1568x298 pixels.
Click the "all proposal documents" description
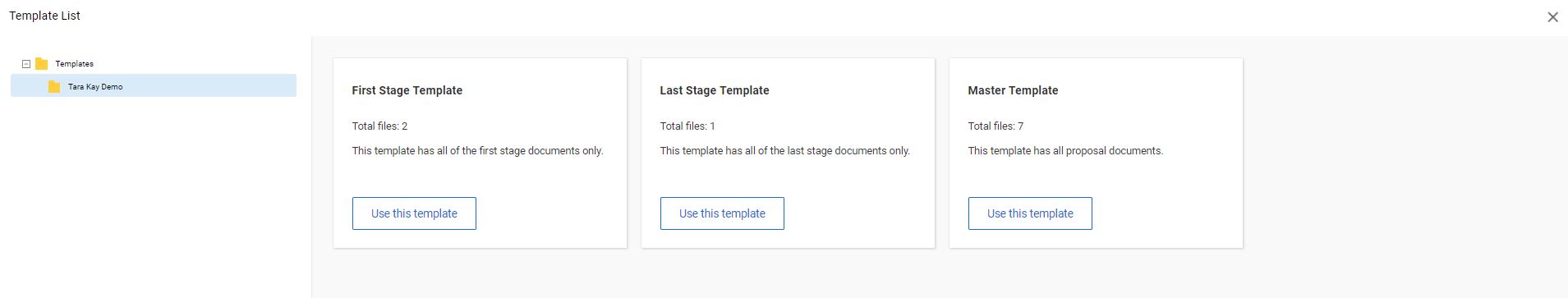(x=1065, y=151)
